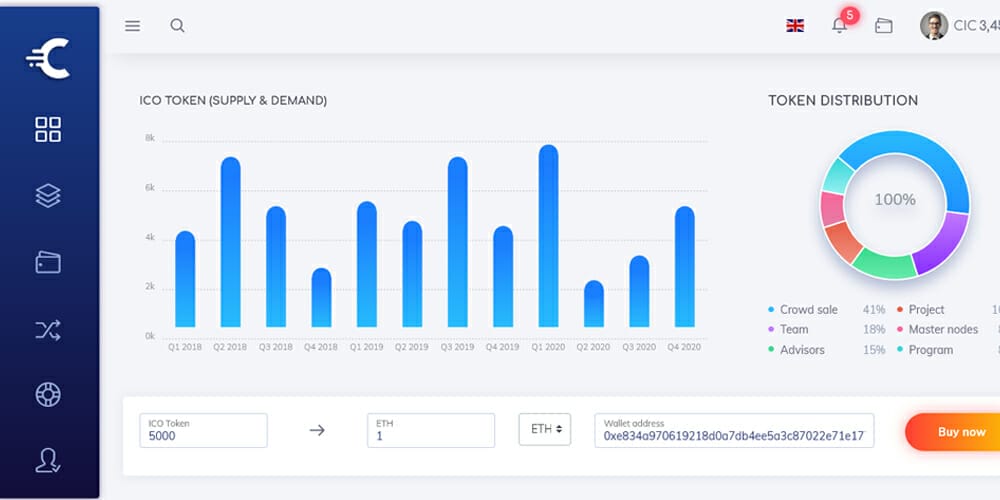
Task: Click the Crowd sale legend color dot
Action: point(771,310)
